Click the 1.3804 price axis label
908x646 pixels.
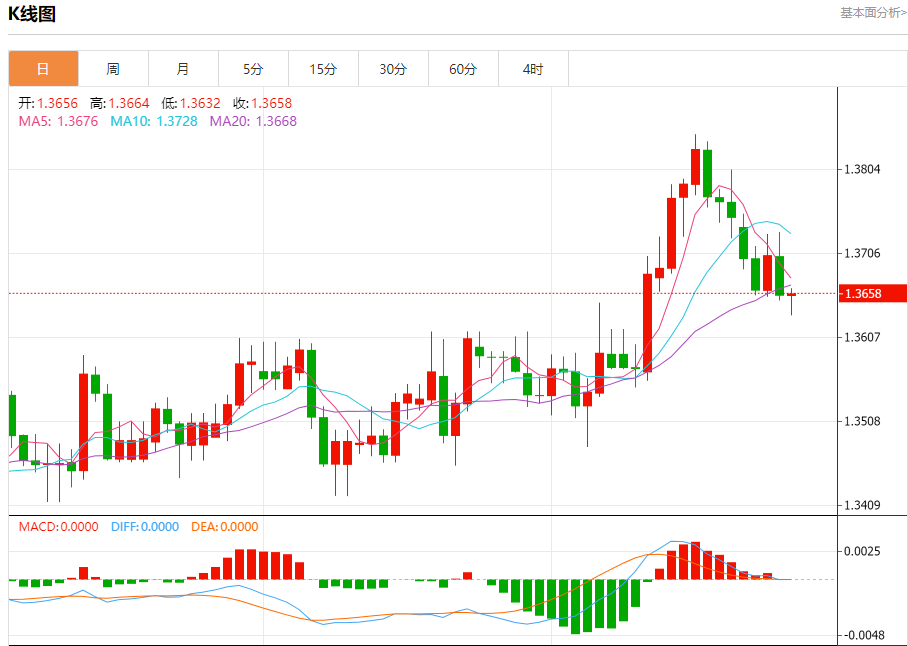tap(862, 169)
